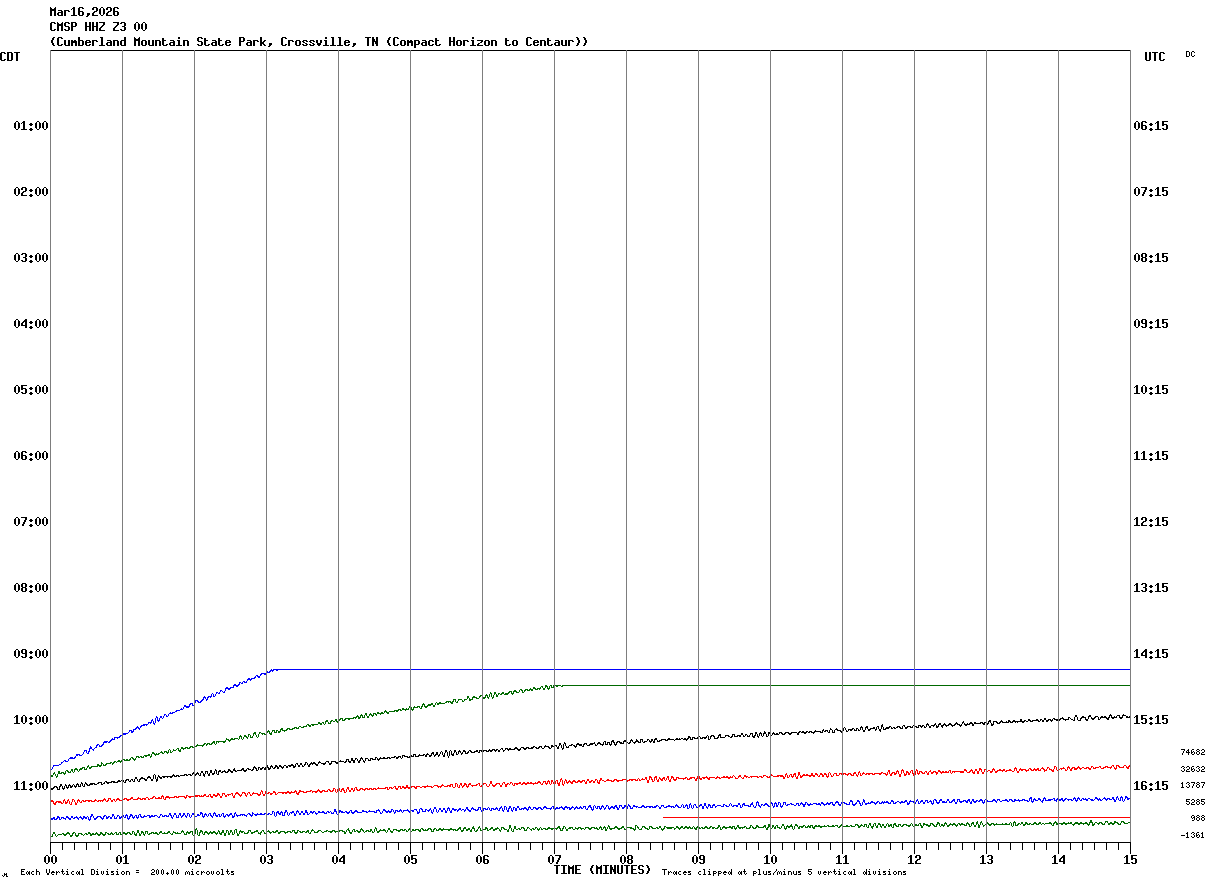The width and height of the screenshot is (1210, 886).
Task: Click the 74682 DC offset value
Action: (x=1192, y=752)
